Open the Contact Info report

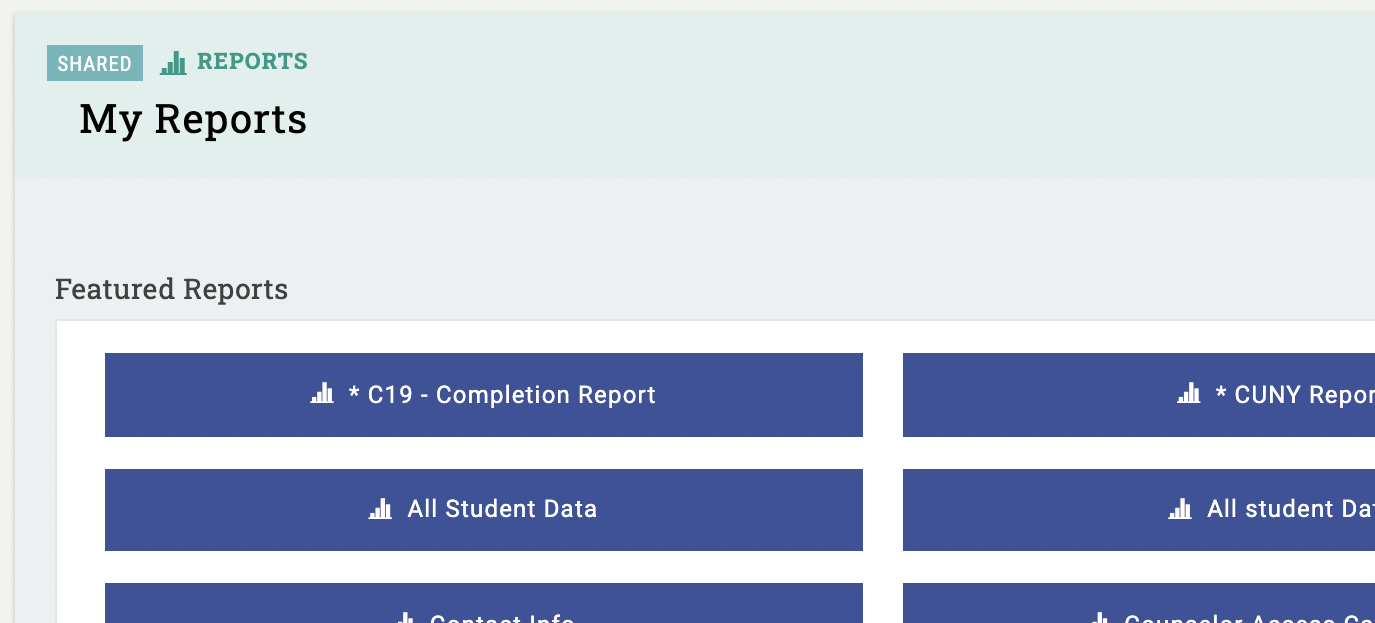484,603
